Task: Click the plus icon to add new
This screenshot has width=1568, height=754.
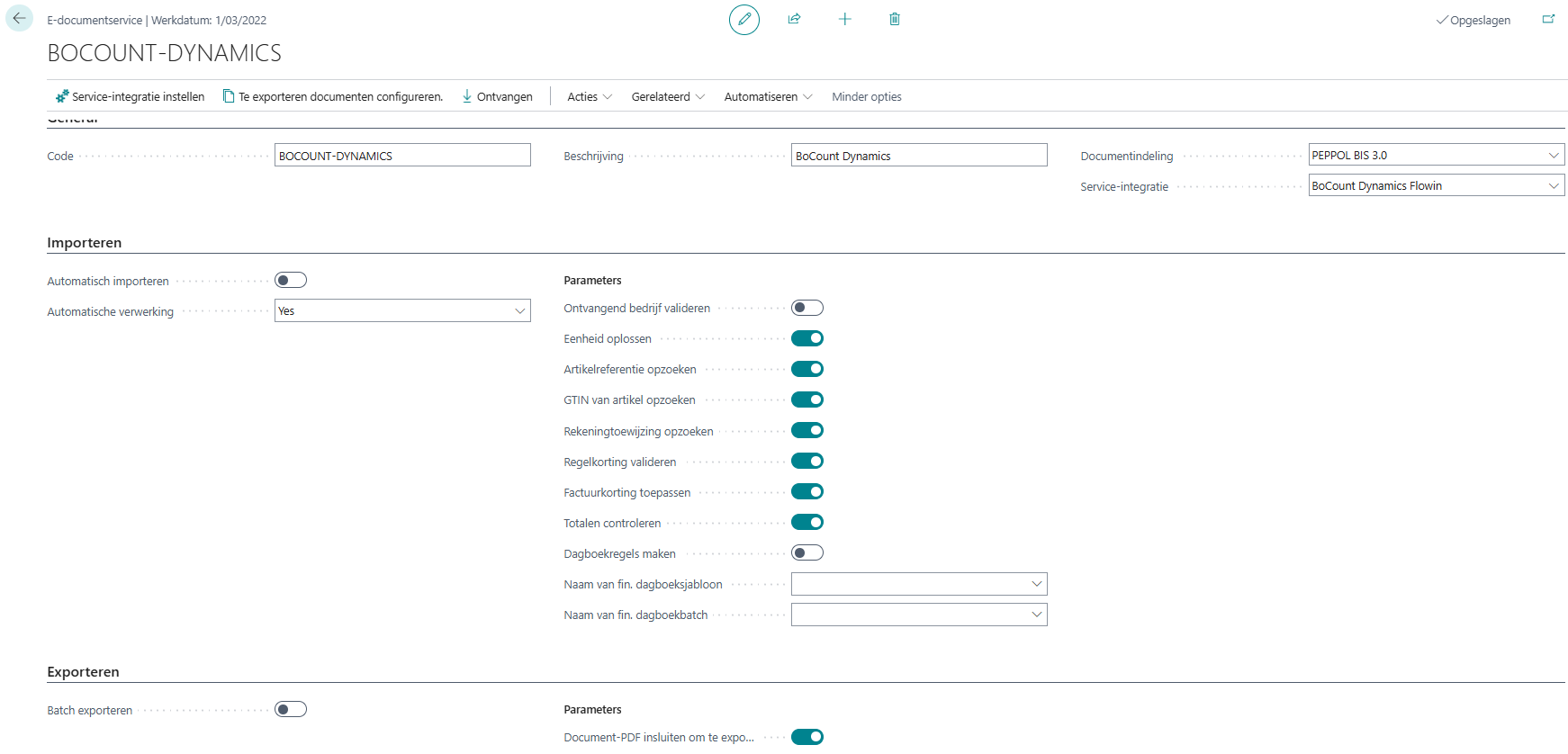Action: (844, 19)
